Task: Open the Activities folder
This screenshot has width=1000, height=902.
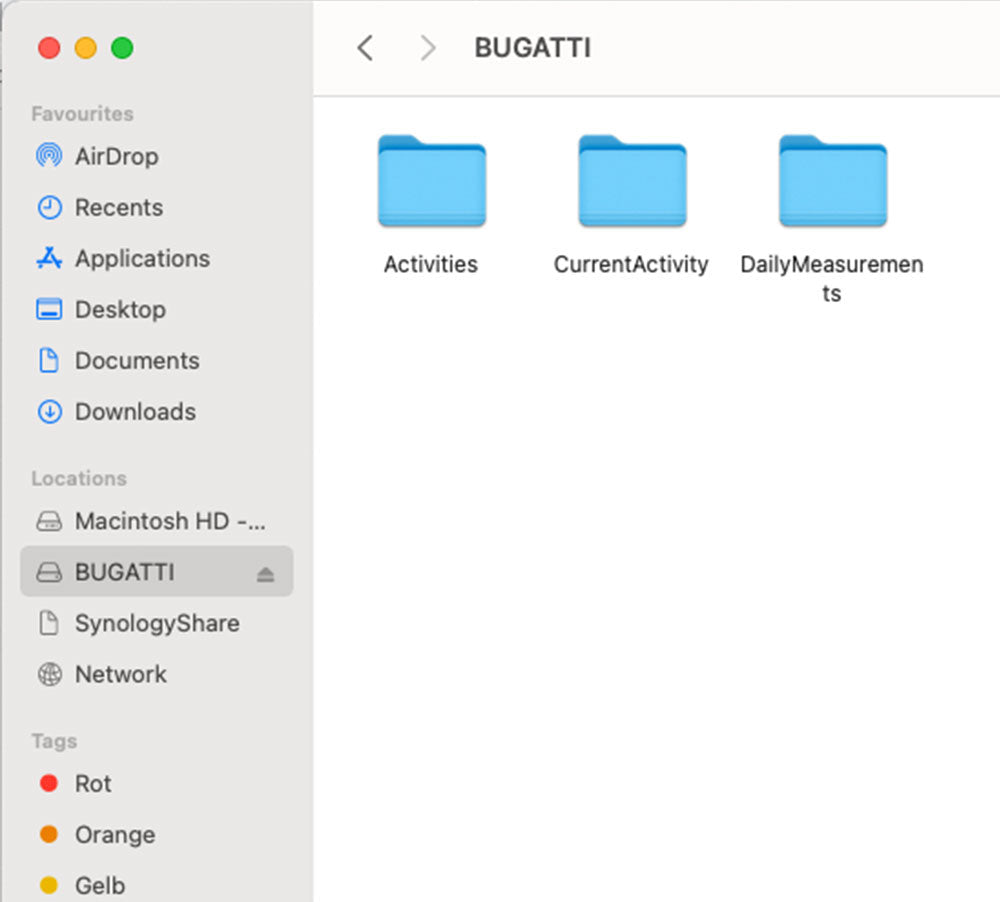Action: tap(431, 183)
